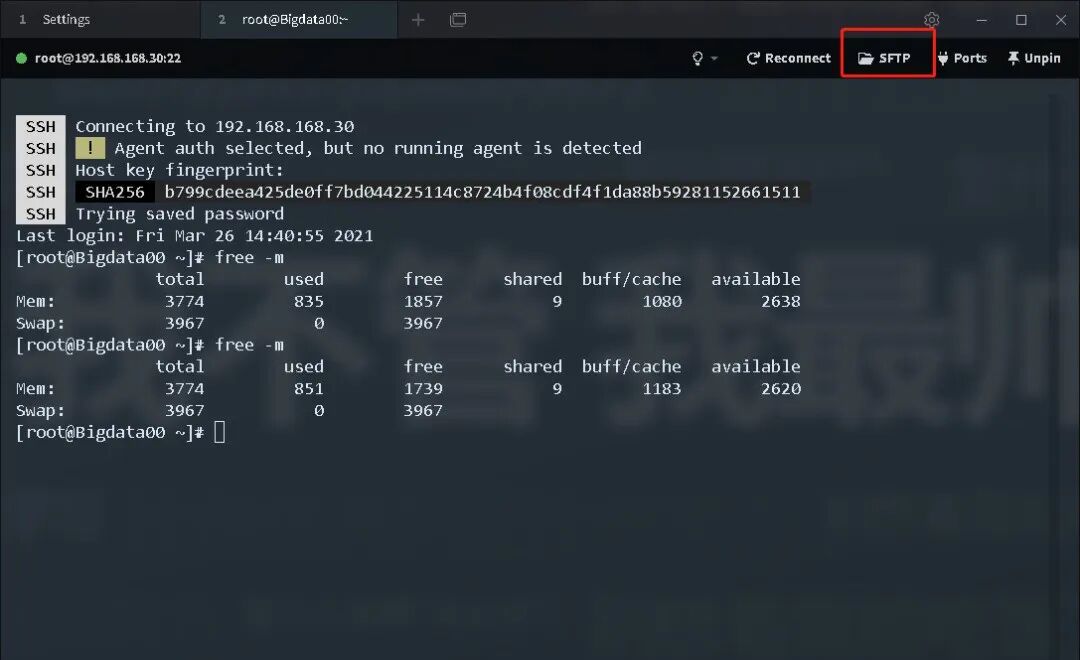Click the green connection status dot

pyautogui.click(x=21, y=59)
